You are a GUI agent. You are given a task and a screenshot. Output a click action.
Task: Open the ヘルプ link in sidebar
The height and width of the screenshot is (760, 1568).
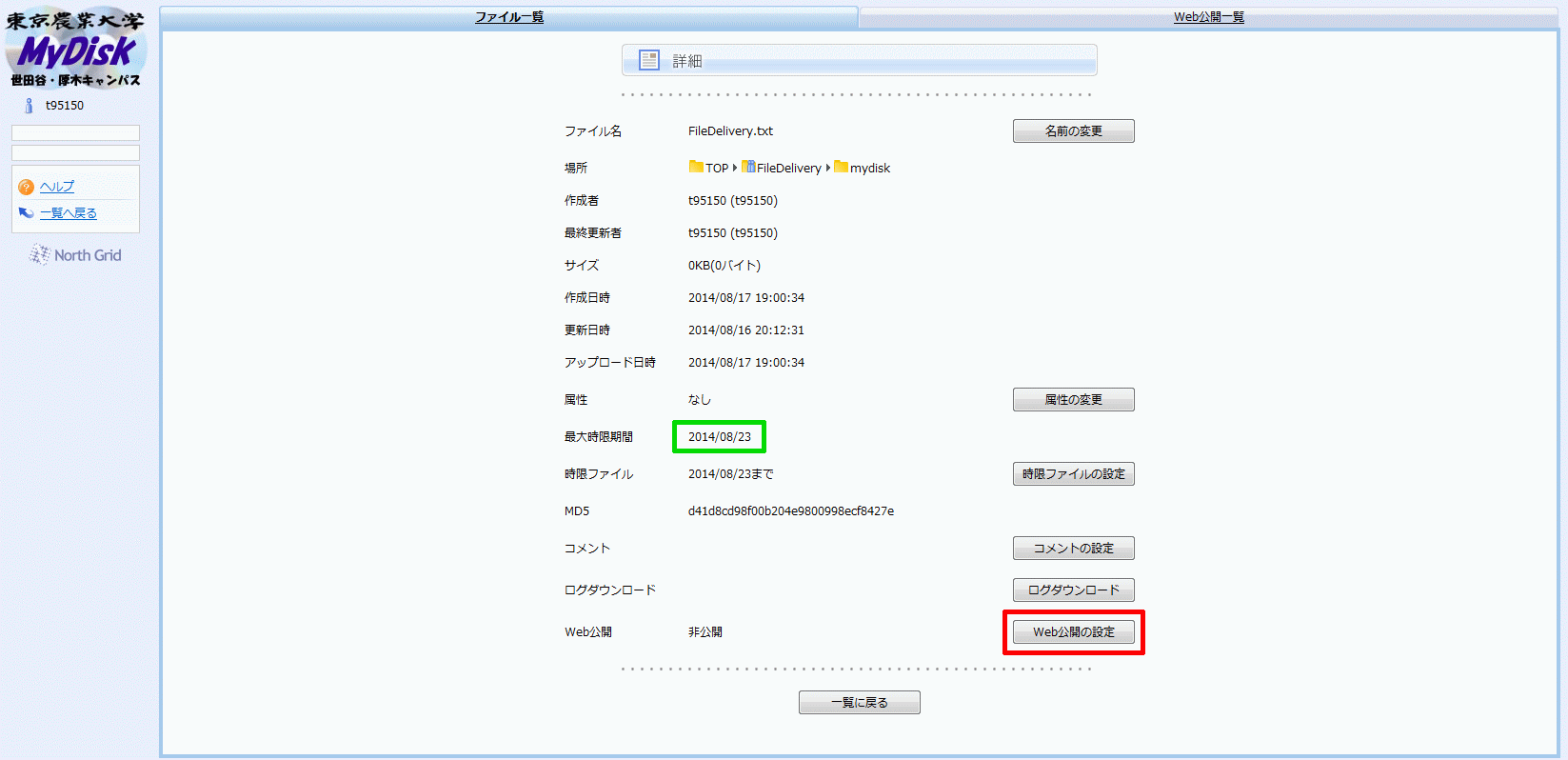point(57,187)
